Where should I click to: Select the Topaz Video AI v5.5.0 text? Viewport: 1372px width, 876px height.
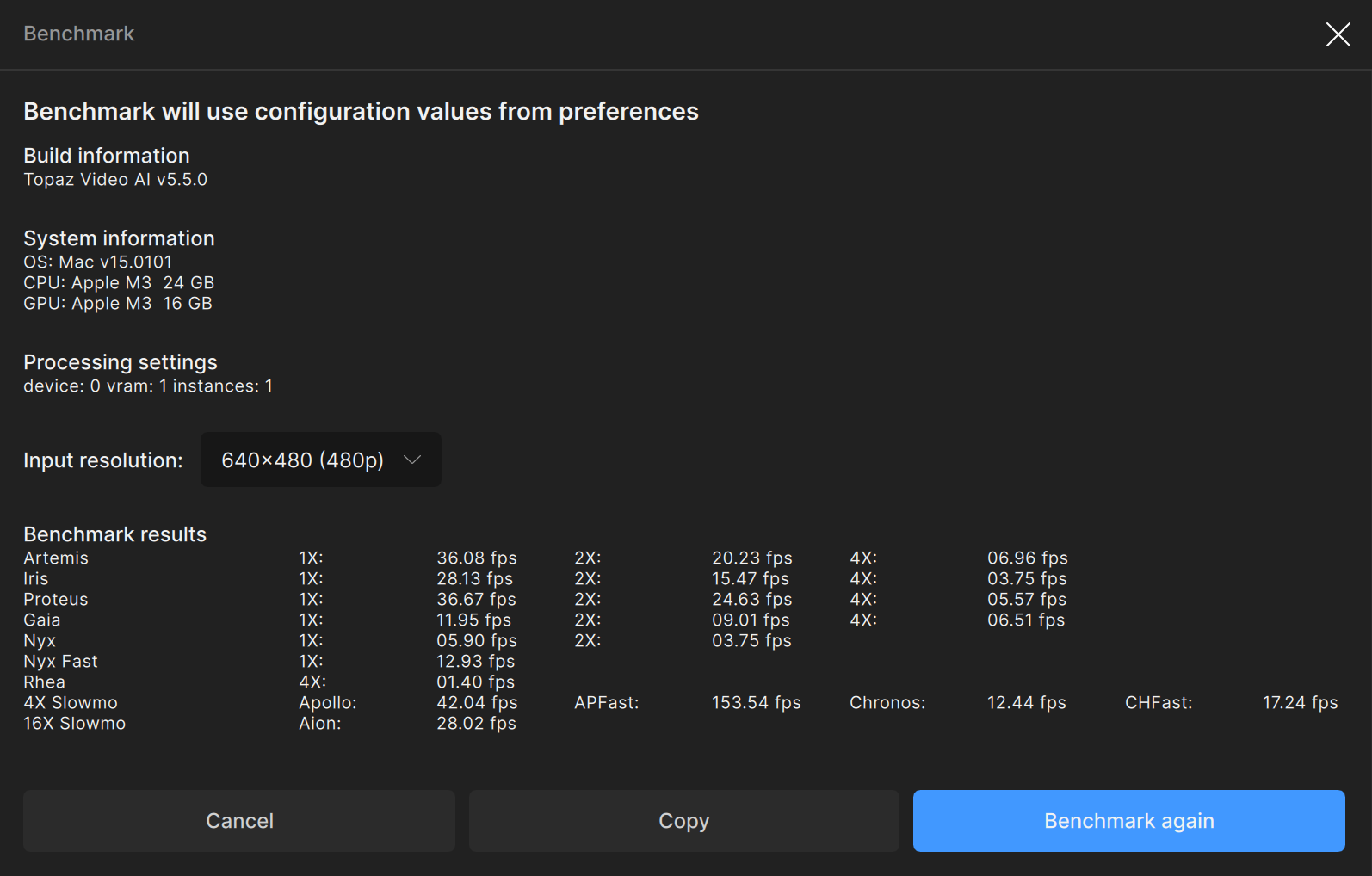coord(115,180)
